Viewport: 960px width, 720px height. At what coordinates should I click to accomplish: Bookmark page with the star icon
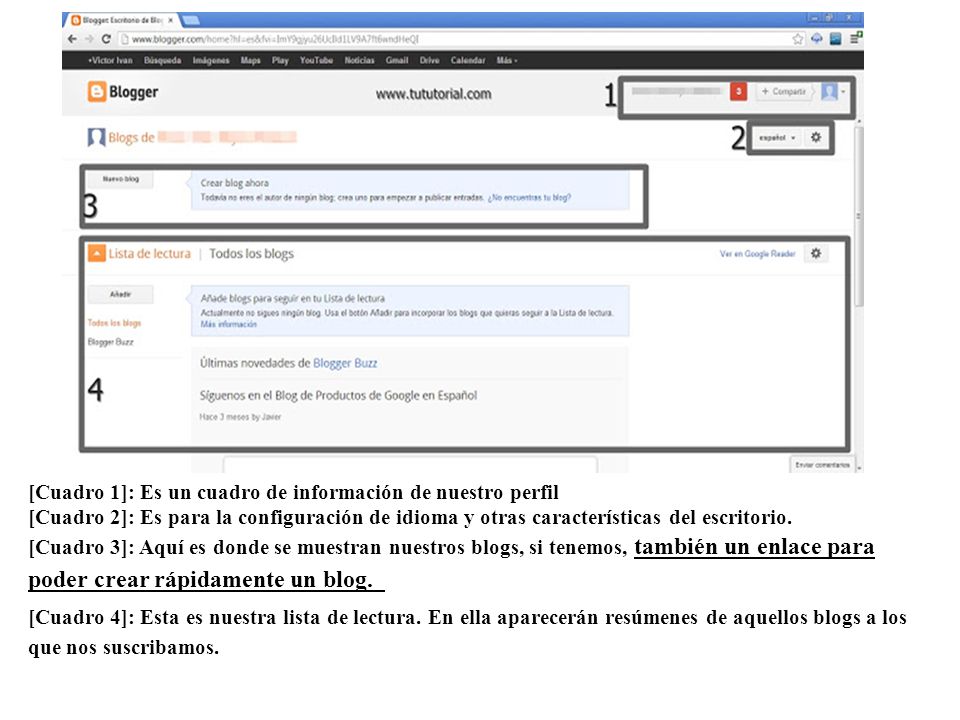pyautogui.click(x=798, y=39)
